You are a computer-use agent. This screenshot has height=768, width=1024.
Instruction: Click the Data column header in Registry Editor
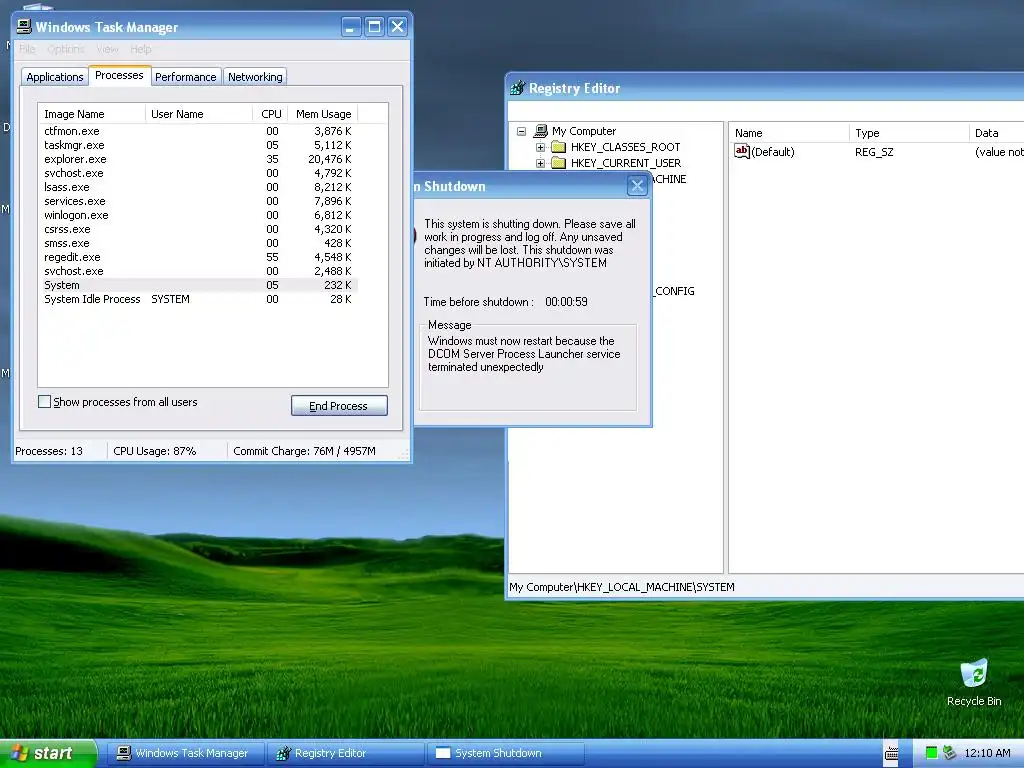[996, 133]
